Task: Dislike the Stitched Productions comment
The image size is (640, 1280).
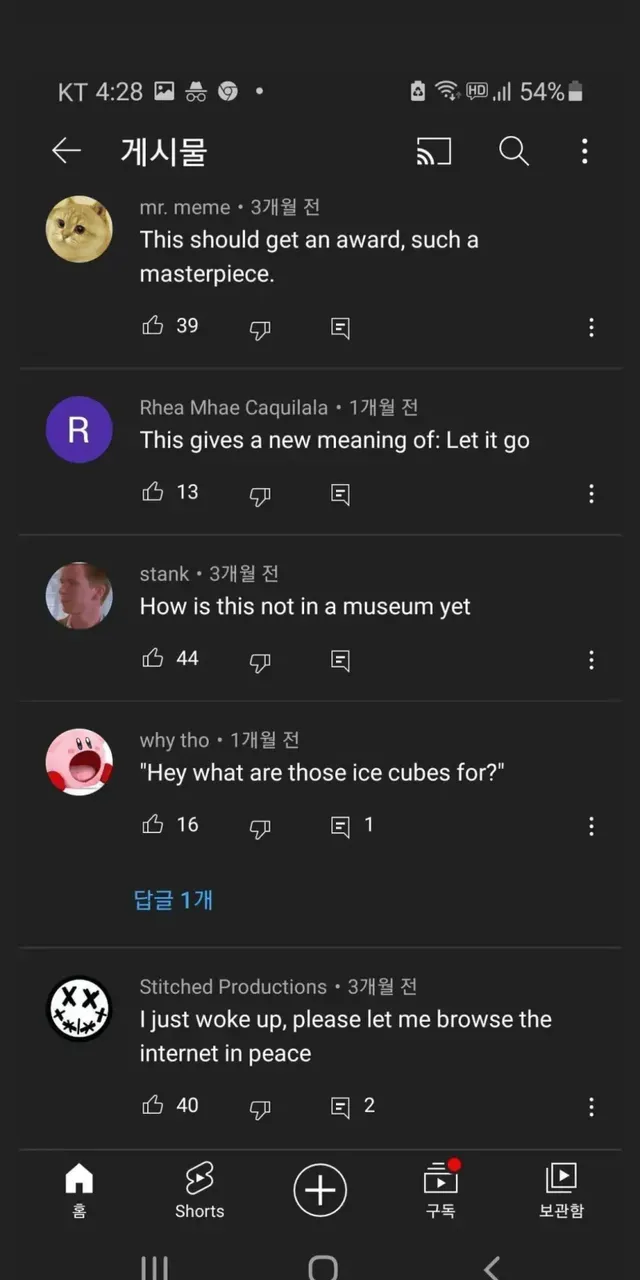Action: click(260, 1107)
